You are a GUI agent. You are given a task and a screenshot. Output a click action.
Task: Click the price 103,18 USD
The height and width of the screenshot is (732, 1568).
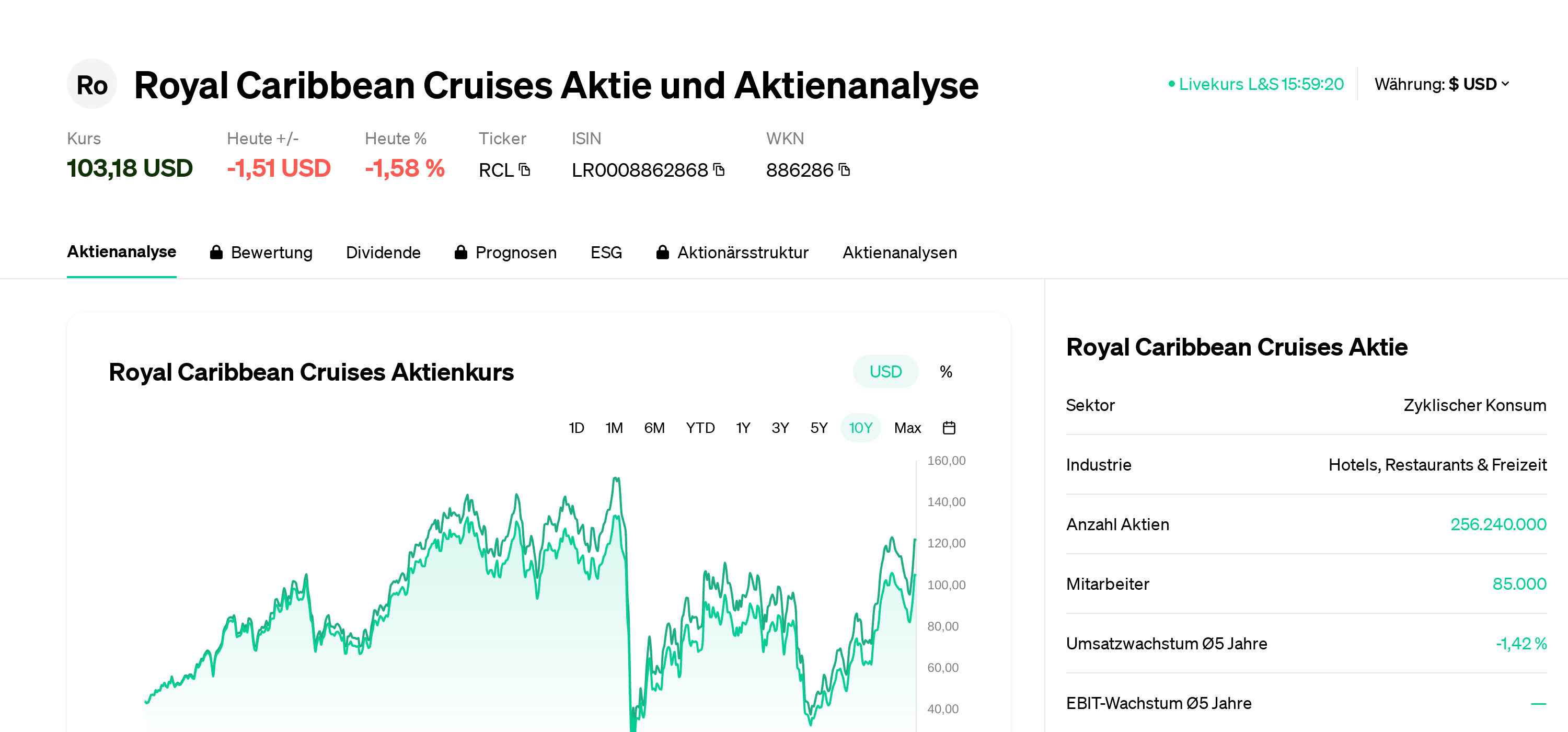coord(130,168)
